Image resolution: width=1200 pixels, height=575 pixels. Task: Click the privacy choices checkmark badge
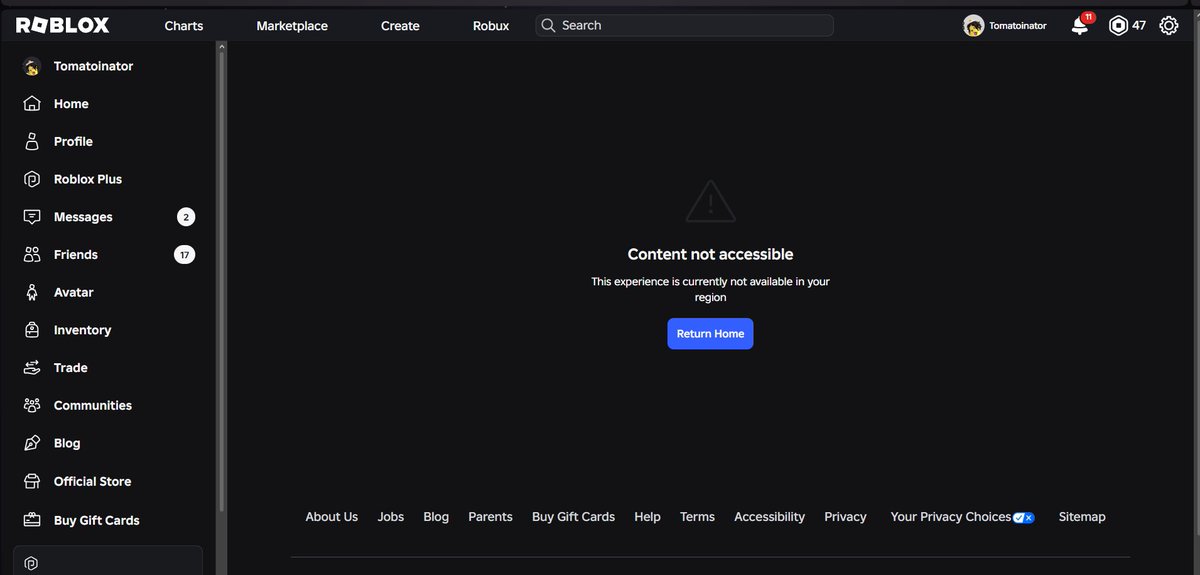point(1023,518)
